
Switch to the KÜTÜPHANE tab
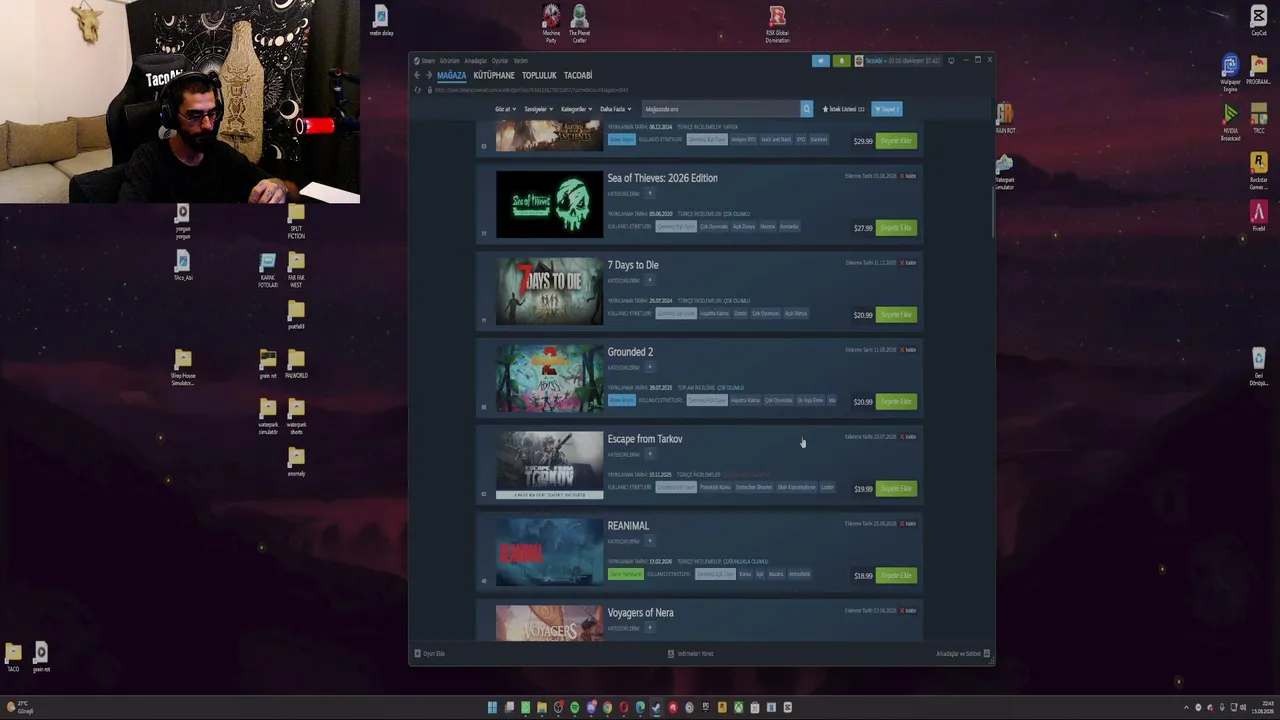(x=494, y=75)
